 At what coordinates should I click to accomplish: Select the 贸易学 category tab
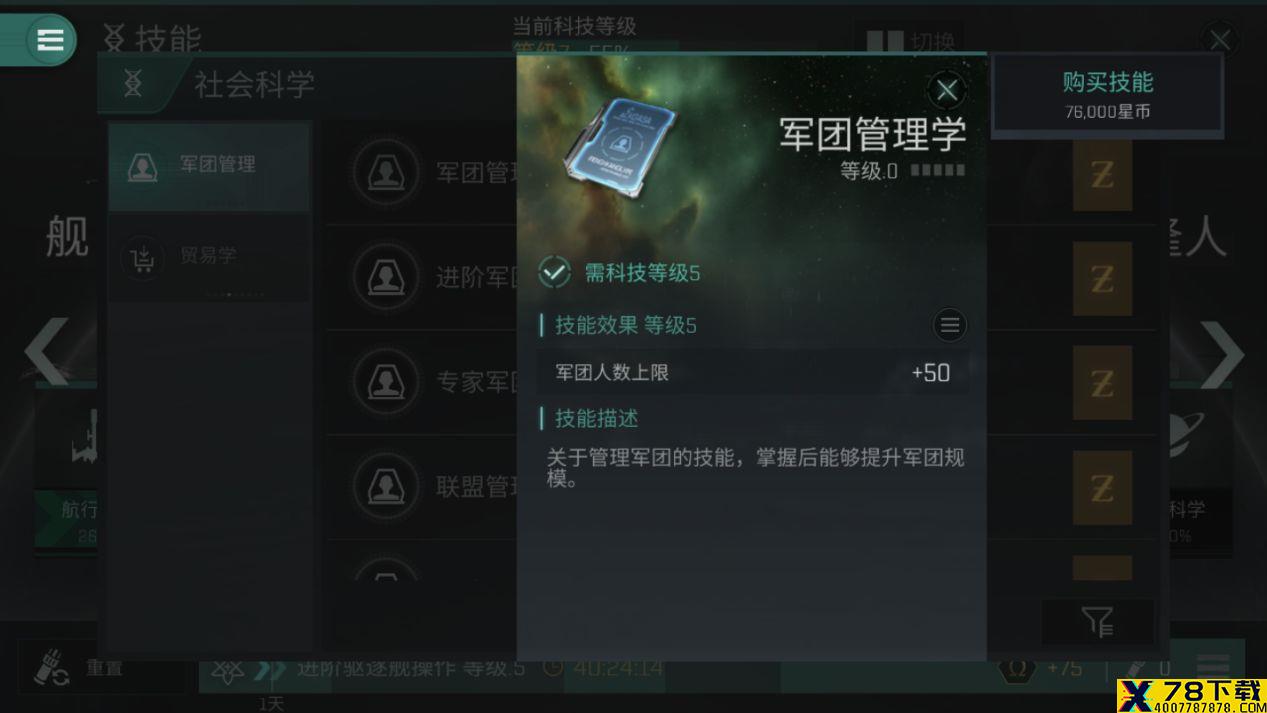(209, 257)
